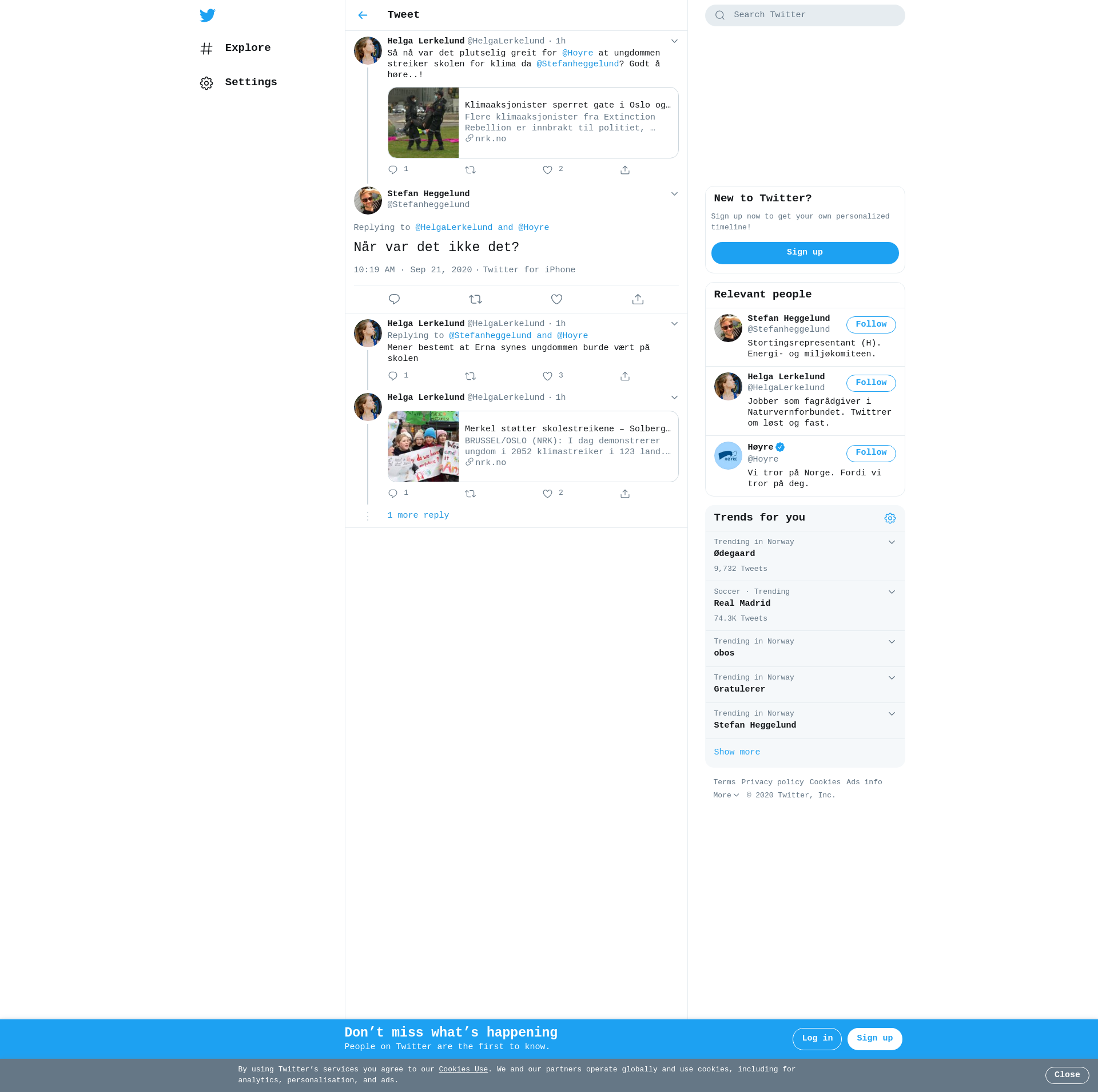Expand the More footer dropdown

[x=726, y=795]
